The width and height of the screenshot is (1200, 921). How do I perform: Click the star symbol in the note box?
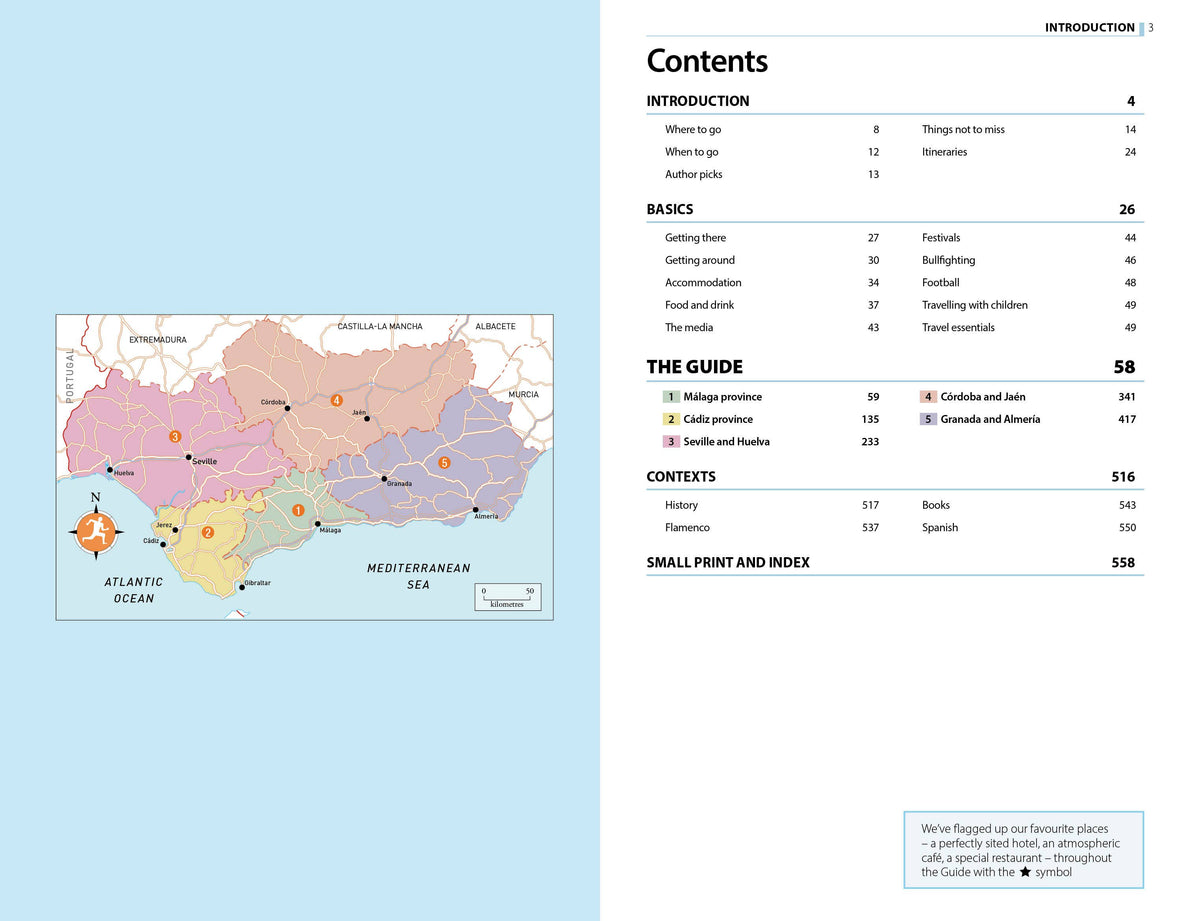tap(1025, 872)
